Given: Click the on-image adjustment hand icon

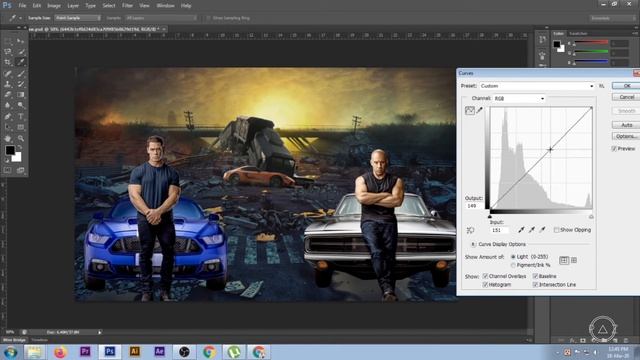Looking at the screenshot, I should [x=470, y=230].
